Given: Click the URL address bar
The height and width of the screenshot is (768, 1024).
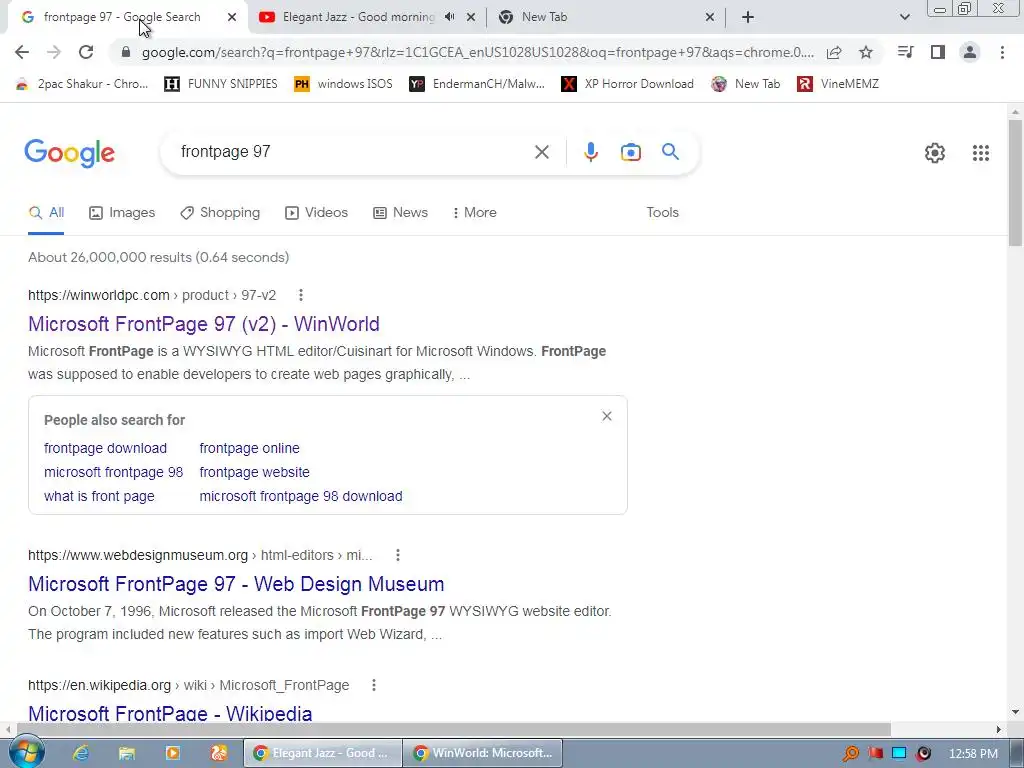Looking at the screenshot, I should (478, 52).
